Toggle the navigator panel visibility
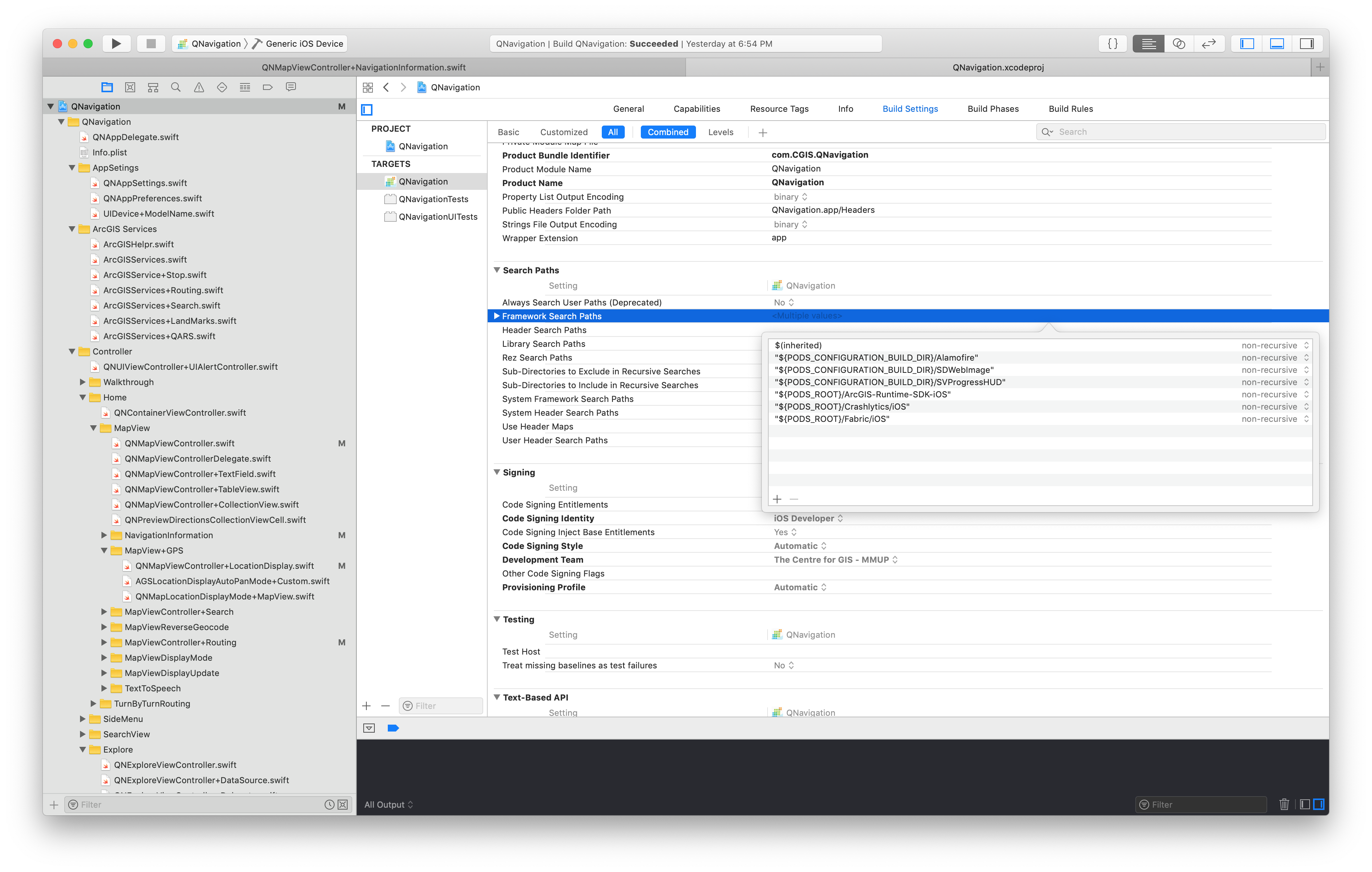 pos(1247,43)
